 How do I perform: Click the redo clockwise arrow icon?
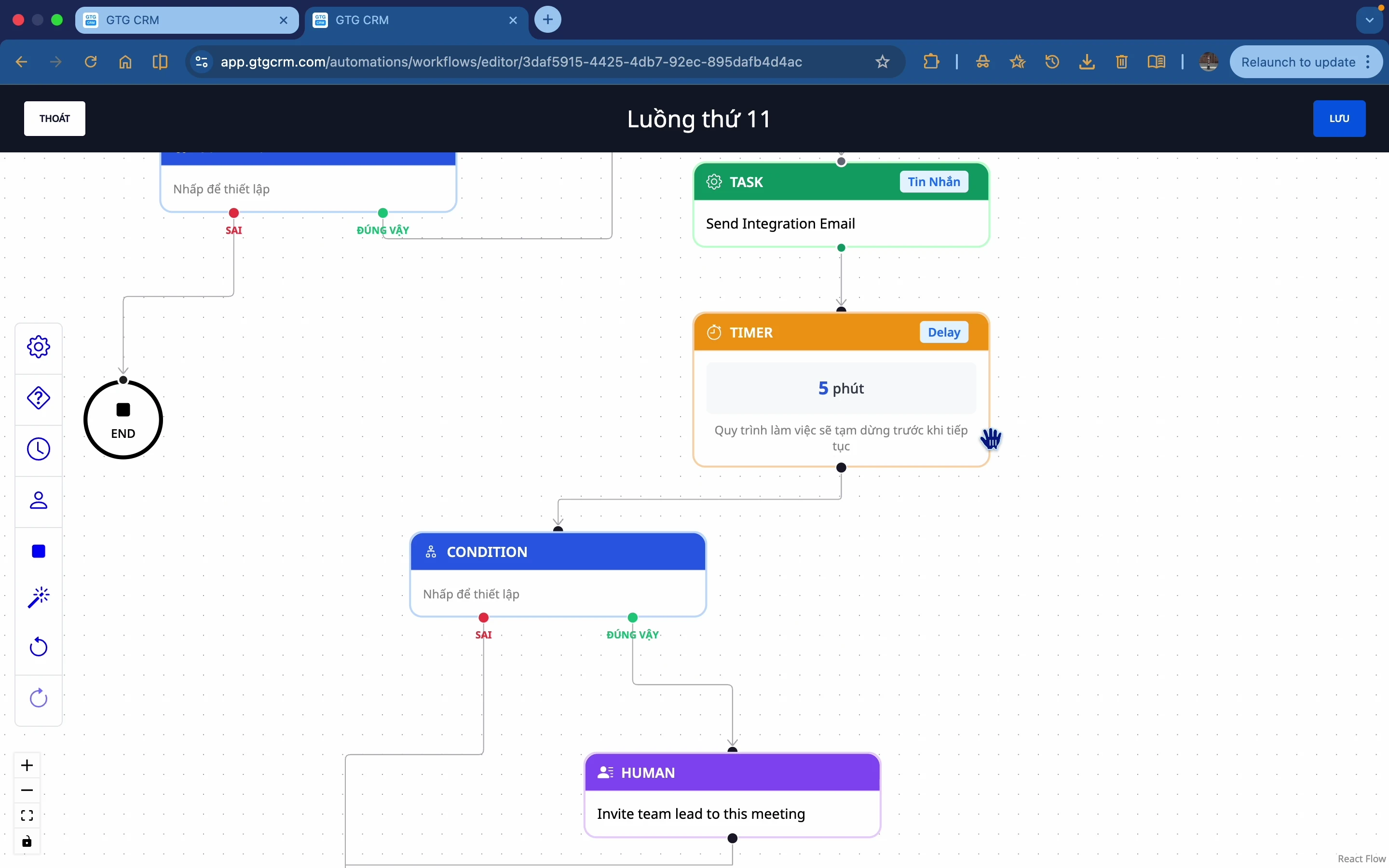point(39,699)
